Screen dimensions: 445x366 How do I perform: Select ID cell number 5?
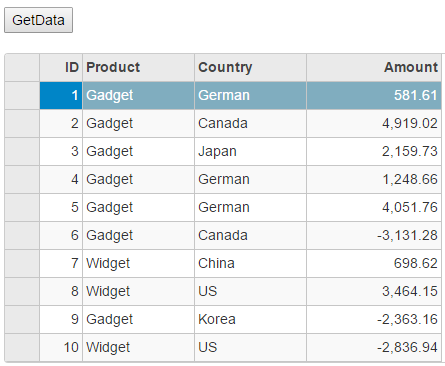click(x=61, y=207)
